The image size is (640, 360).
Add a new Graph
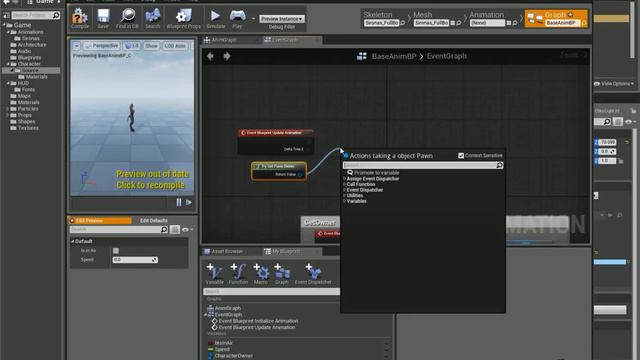coord(282,274)
